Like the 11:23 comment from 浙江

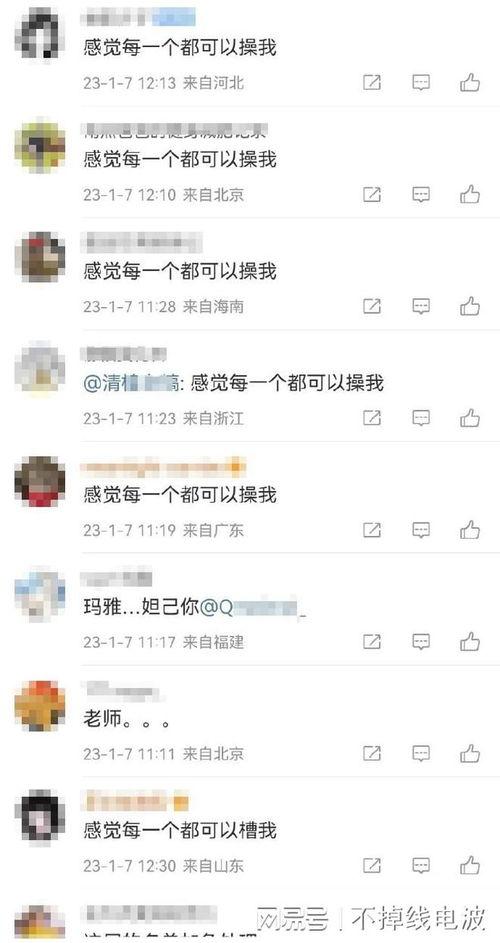470,417
